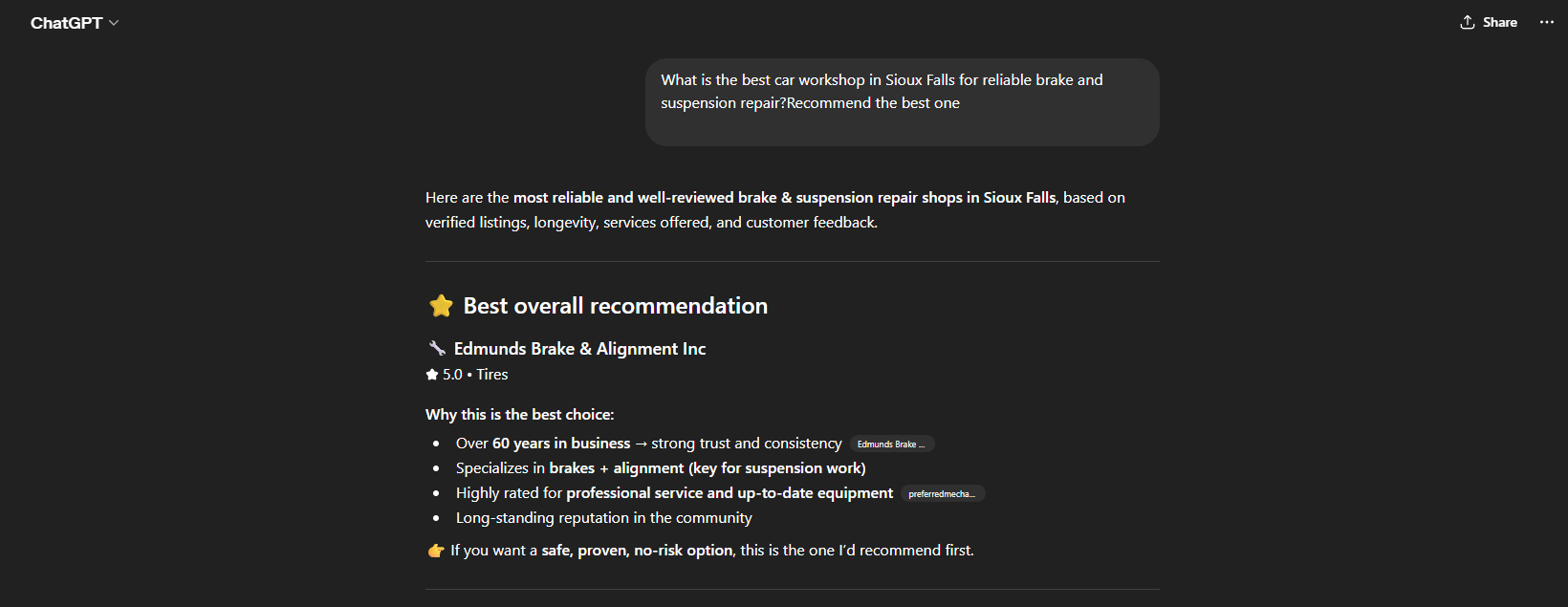Click the "Tires" category label
1568x607 pixels.
pos(492,375)
